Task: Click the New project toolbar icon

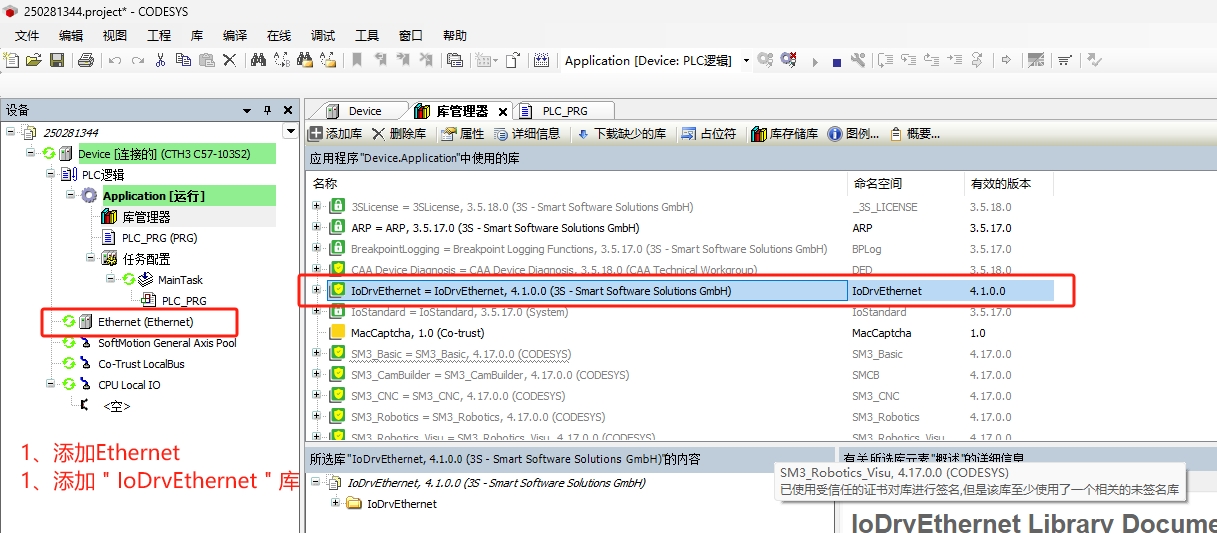Action: coord(12,61)
